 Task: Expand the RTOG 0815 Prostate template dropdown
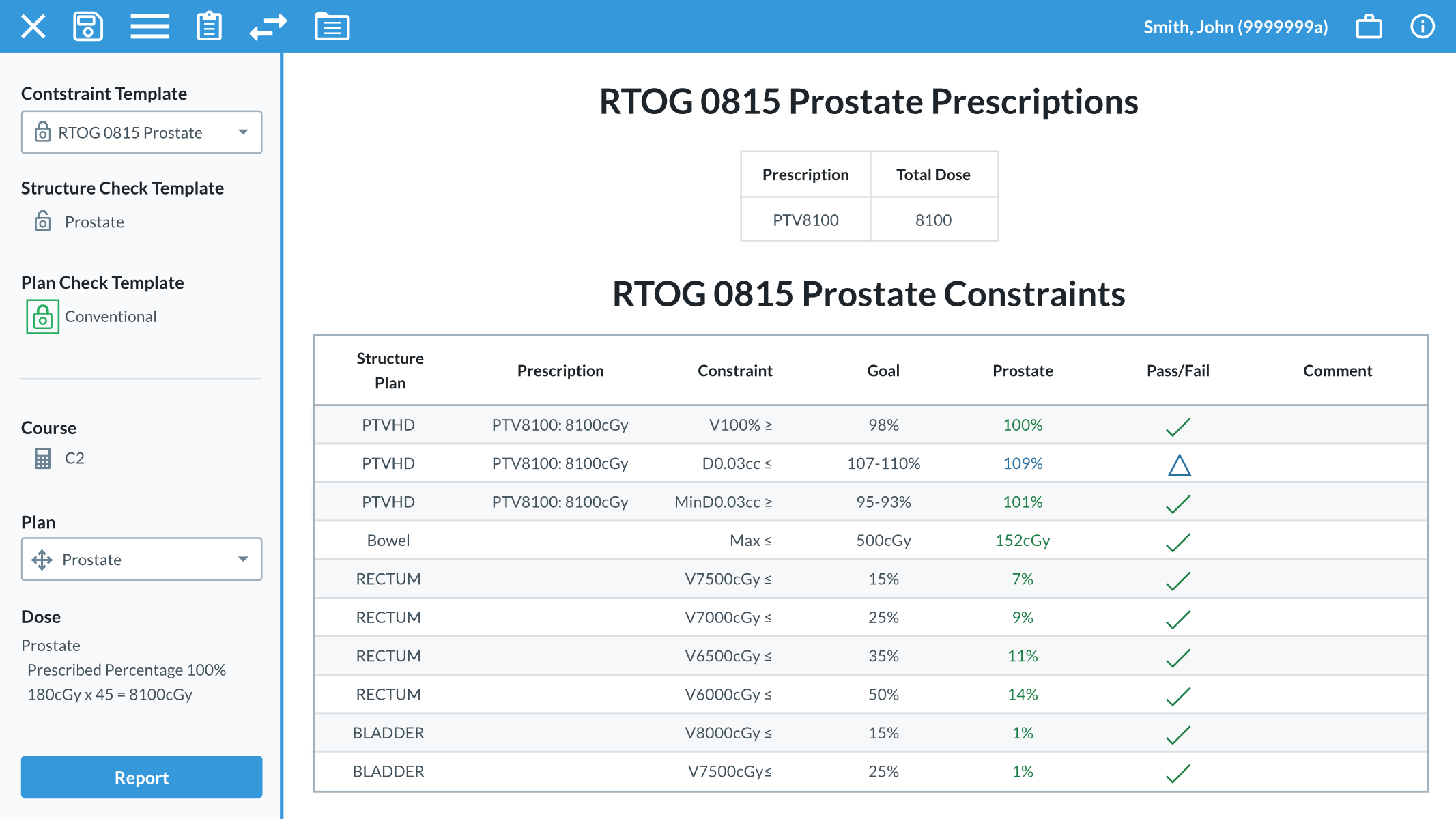[141, 132]
